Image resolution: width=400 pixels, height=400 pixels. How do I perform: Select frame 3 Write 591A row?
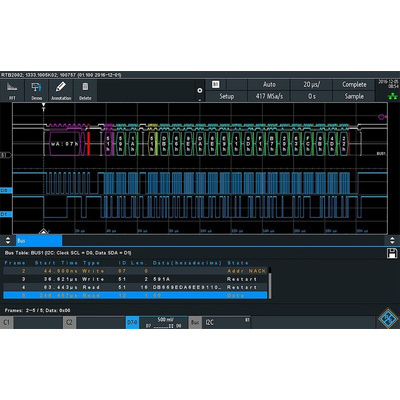[135, 279]
